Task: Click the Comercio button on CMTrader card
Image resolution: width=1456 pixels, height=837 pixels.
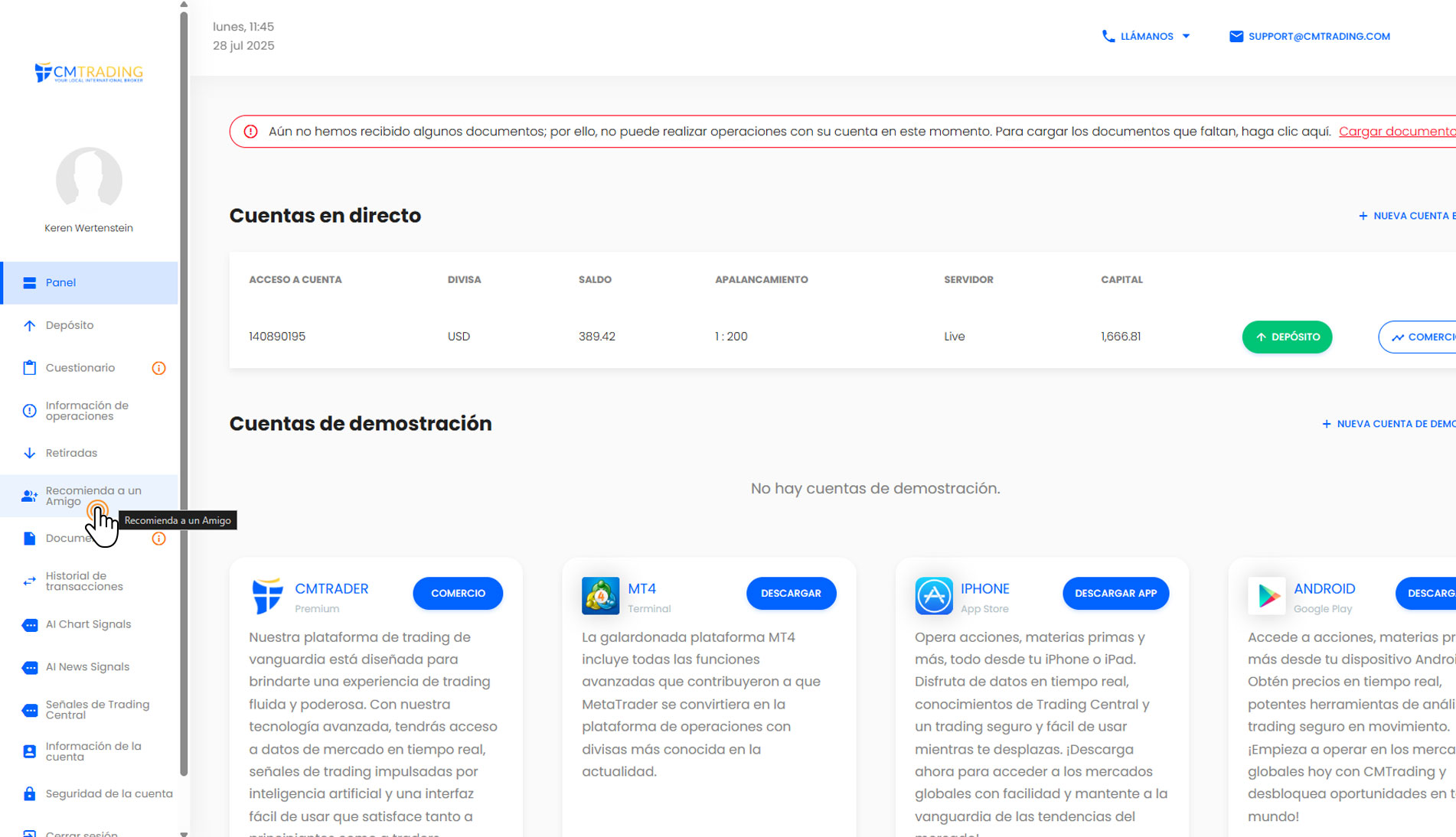Action: (x=458, y=593)
